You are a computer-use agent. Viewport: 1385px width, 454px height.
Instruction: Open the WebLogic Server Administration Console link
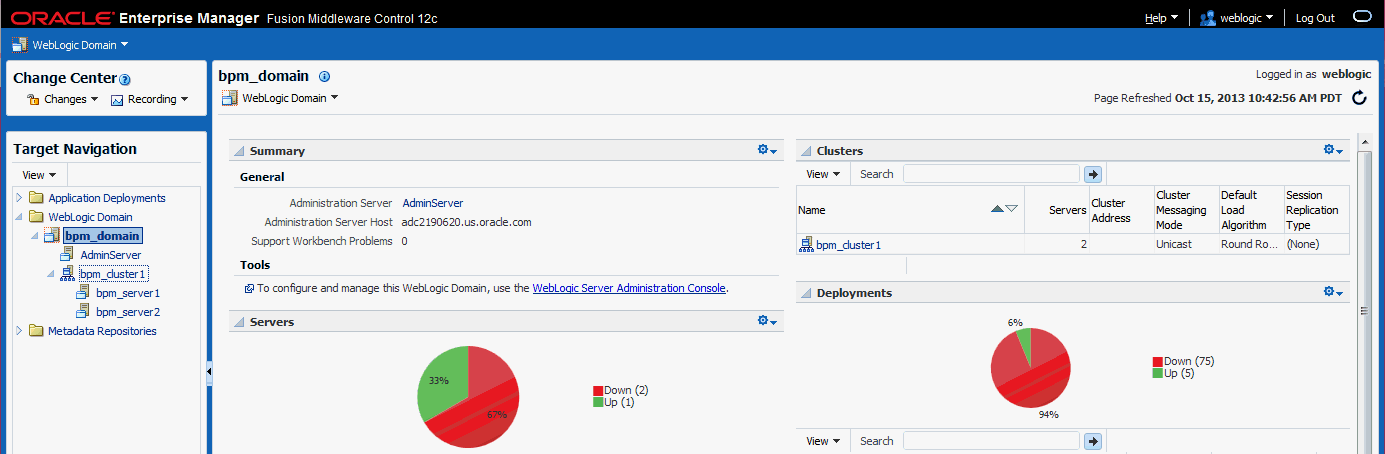coord(629,288)
